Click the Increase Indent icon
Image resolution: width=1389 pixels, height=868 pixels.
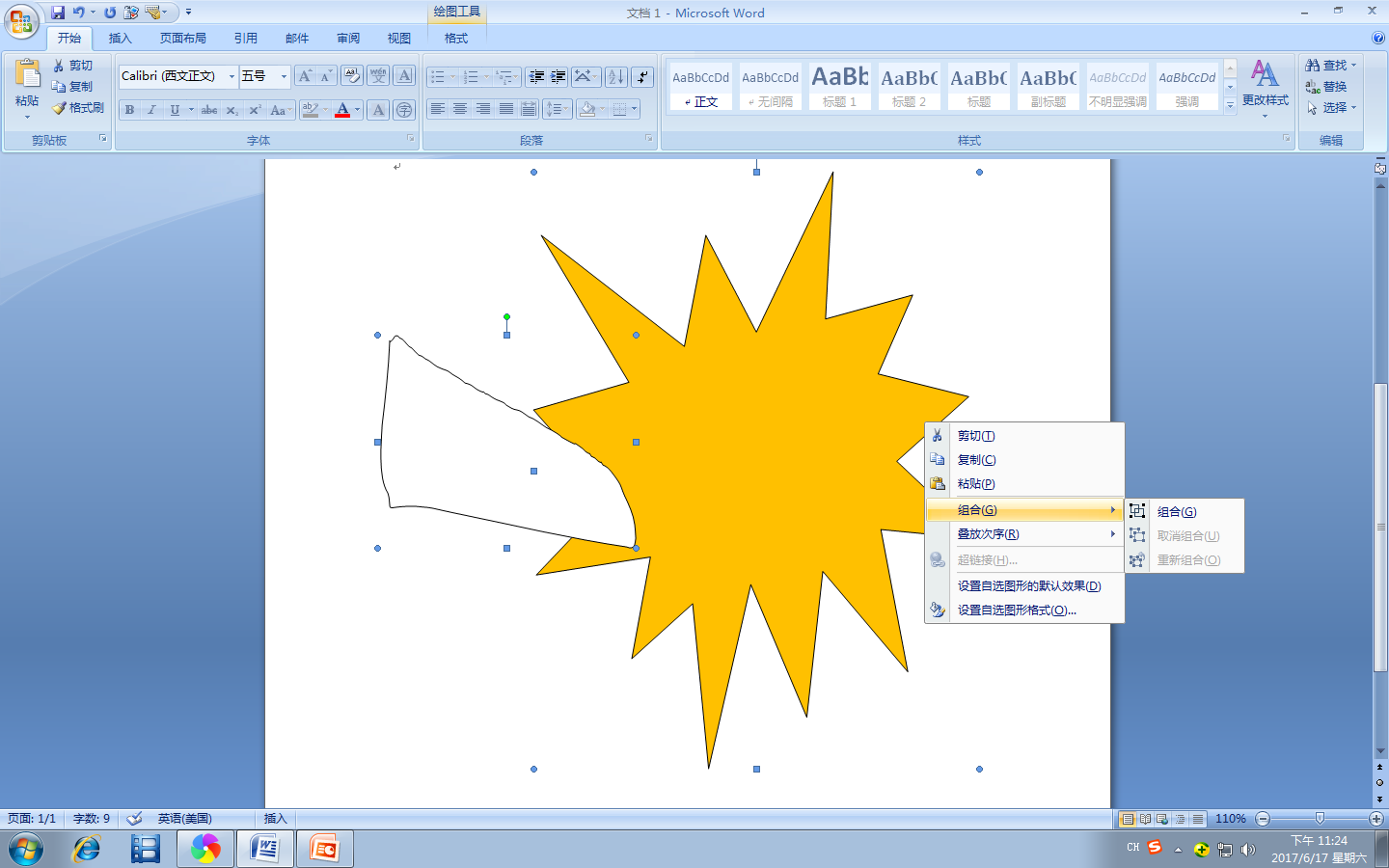click(x=558, y=76)
